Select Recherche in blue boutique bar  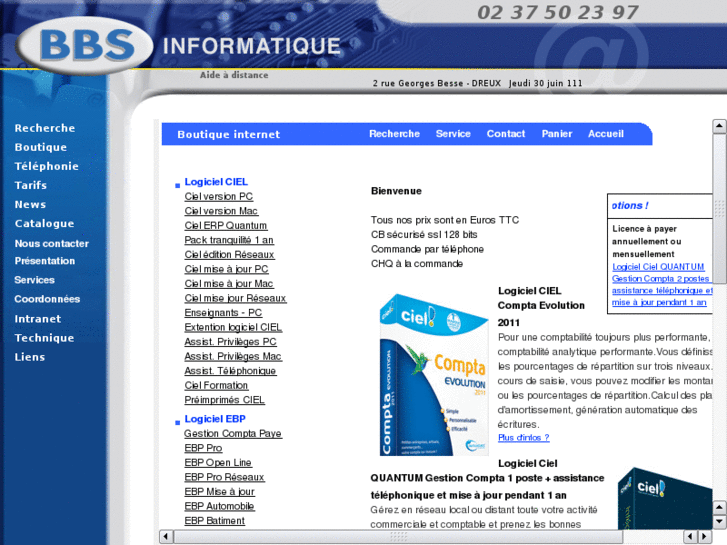(x=394, y=134)
